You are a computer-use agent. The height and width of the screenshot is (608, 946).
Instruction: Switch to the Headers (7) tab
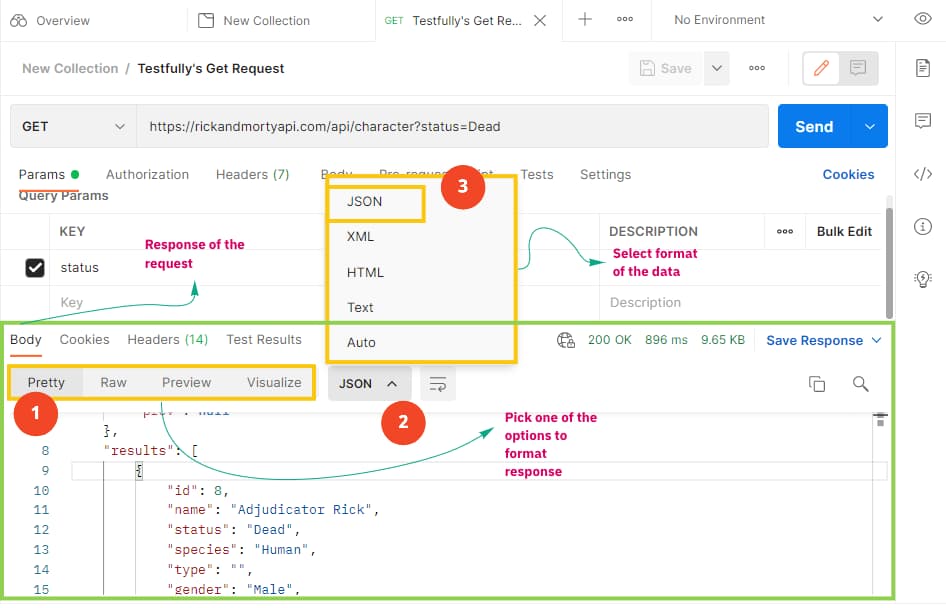click(x=252, y=174)
